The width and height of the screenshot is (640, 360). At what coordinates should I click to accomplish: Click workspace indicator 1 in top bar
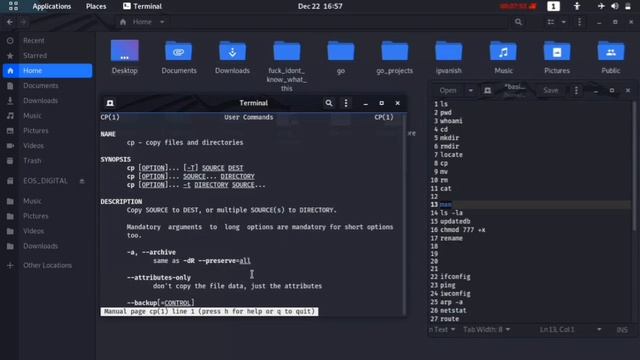pyautogui.click(x=553, y=6)
